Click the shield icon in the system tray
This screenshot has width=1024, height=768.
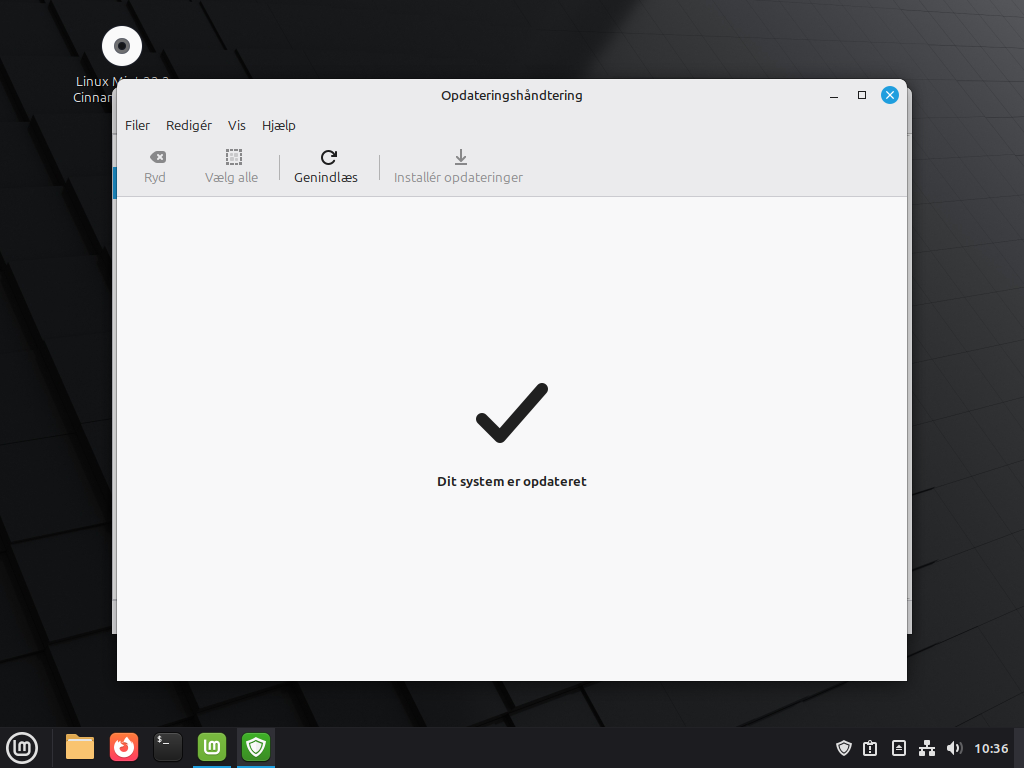(843, 748)
